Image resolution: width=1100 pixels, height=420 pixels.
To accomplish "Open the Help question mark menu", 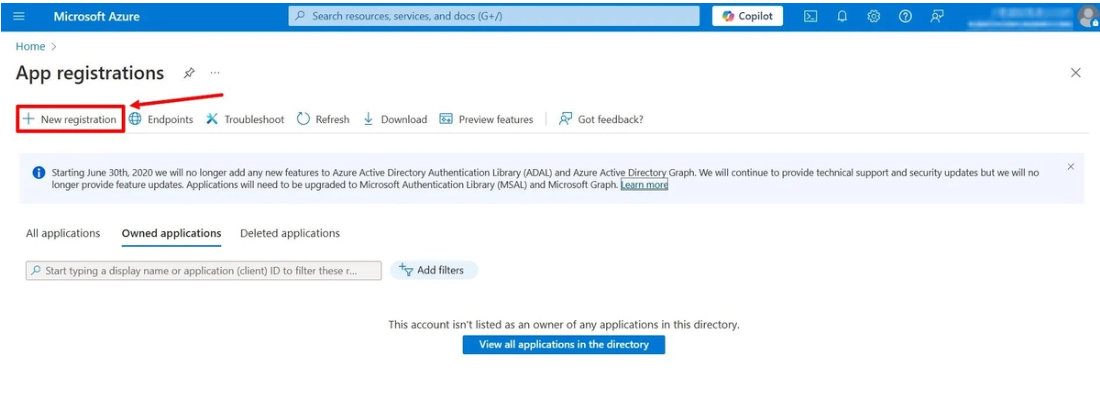I will click(x=906, y=16).
